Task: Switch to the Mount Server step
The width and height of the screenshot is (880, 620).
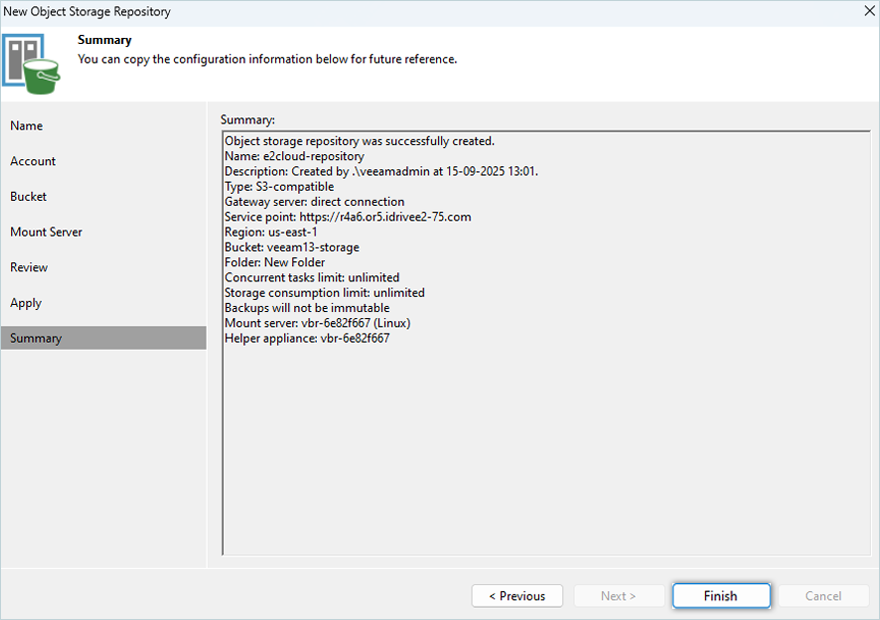Action: (46, 232)
